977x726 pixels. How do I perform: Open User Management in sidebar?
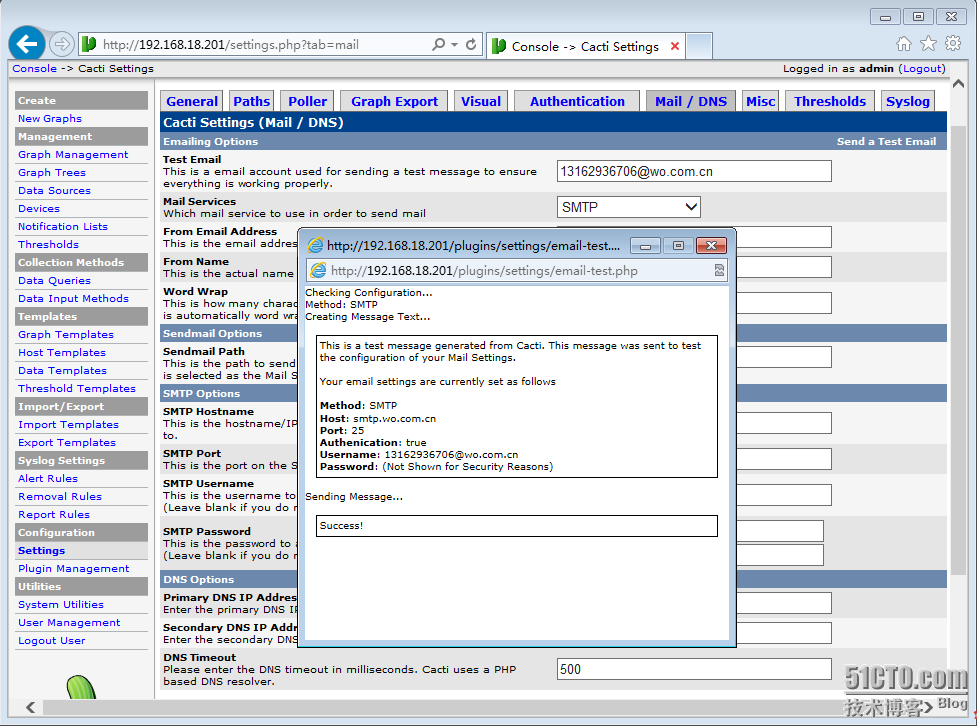click(69, 623)
